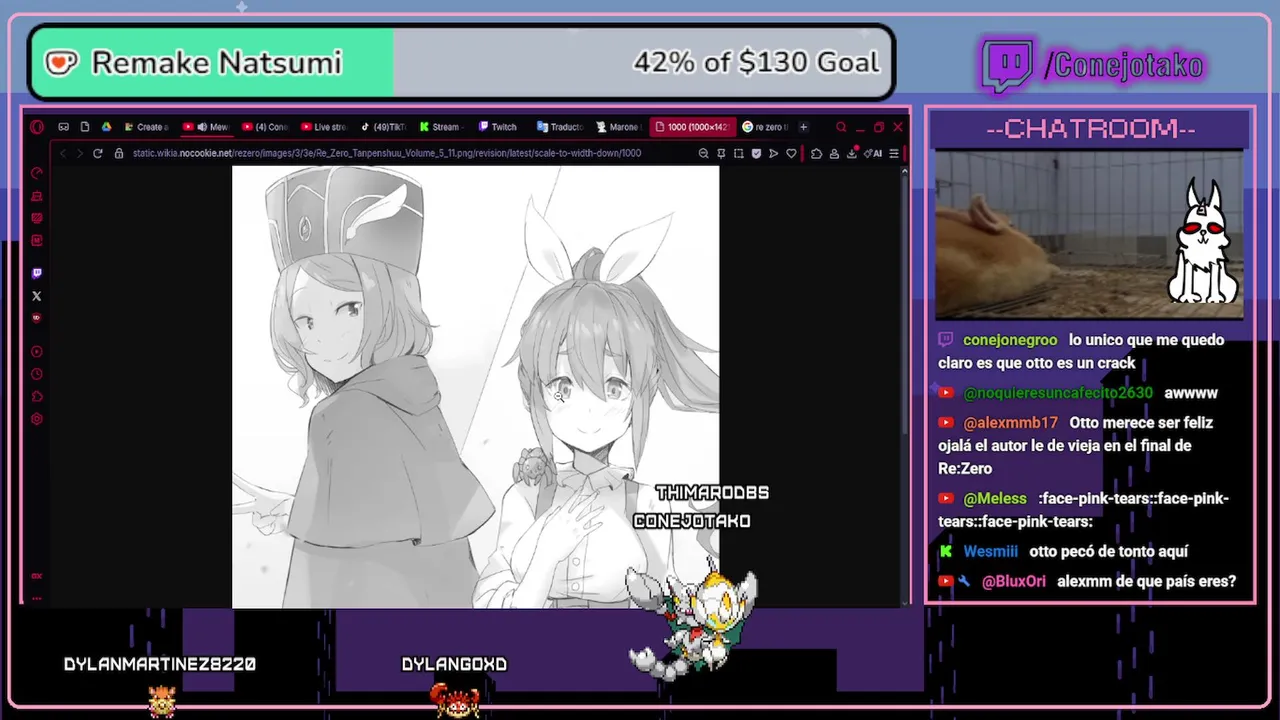Reload the current page

[x=97, y=153]
